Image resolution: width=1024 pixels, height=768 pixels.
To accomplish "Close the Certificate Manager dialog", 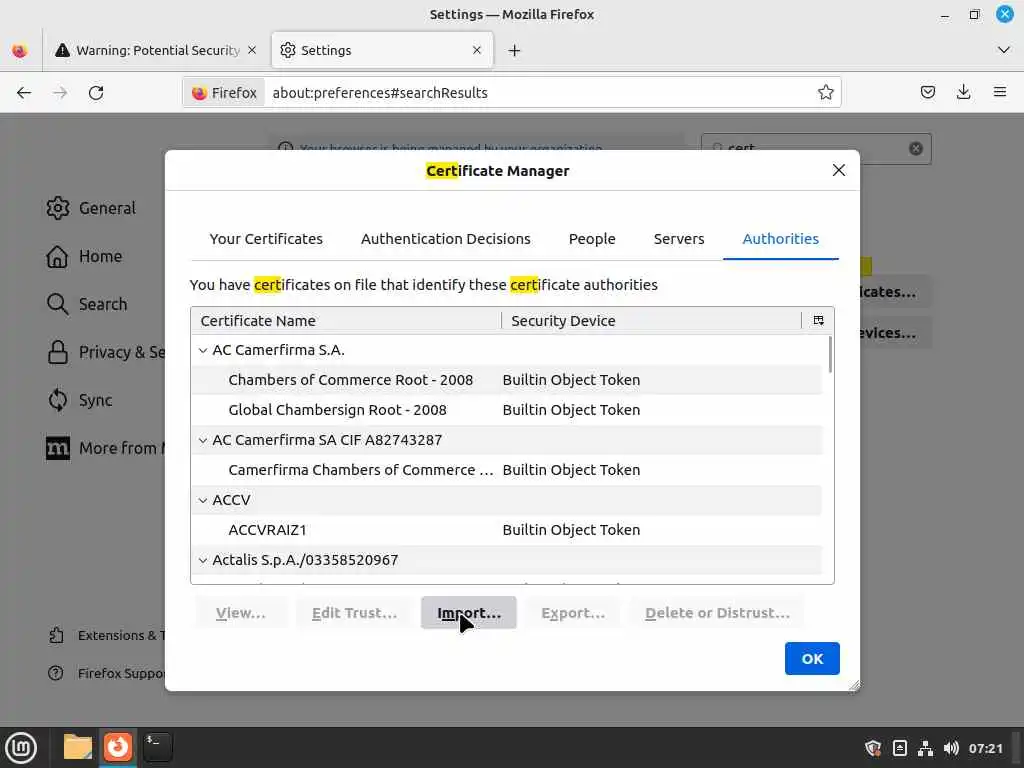I will [839, 170].
